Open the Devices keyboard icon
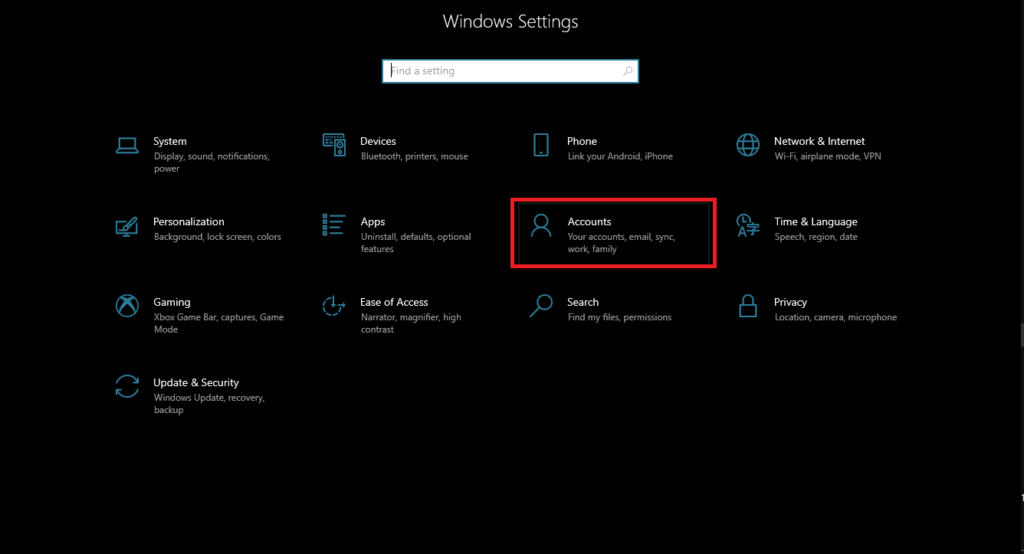 334,145
